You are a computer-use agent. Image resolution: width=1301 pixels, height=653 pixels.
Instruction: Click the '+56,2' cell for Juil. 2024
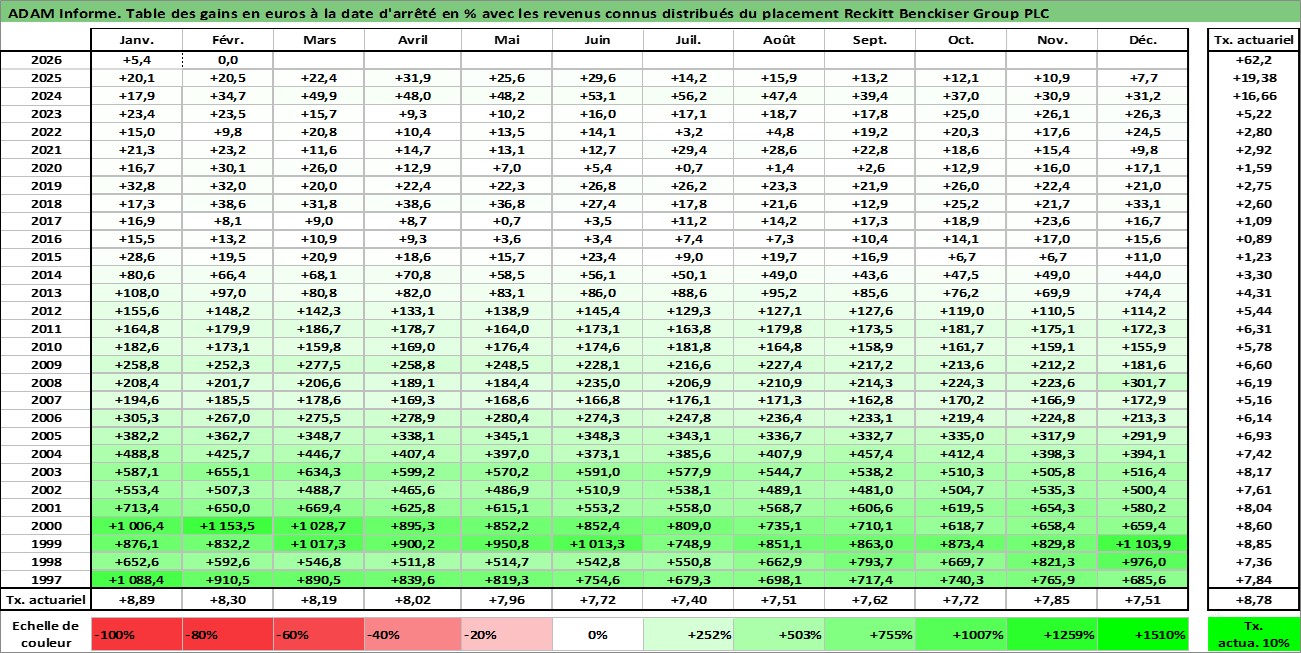(x=687, y=96)
